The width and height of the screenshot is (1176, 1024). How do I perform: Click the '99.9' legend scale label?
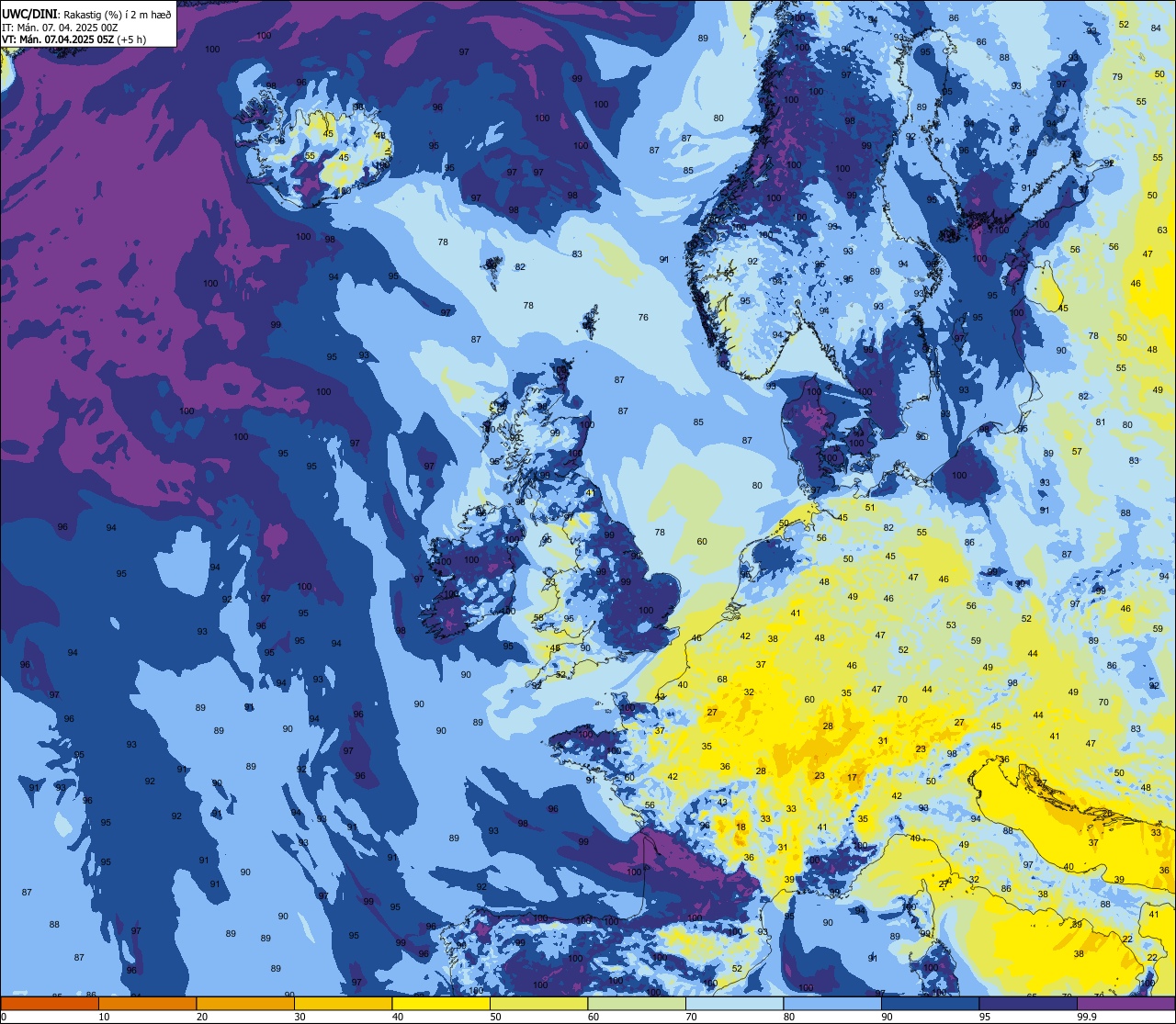(1087, 1017)
